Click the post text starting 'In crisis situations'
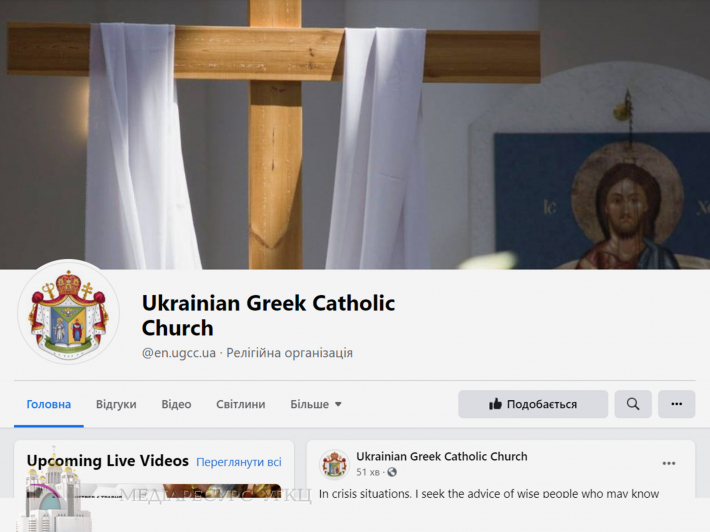 point(489,494)
